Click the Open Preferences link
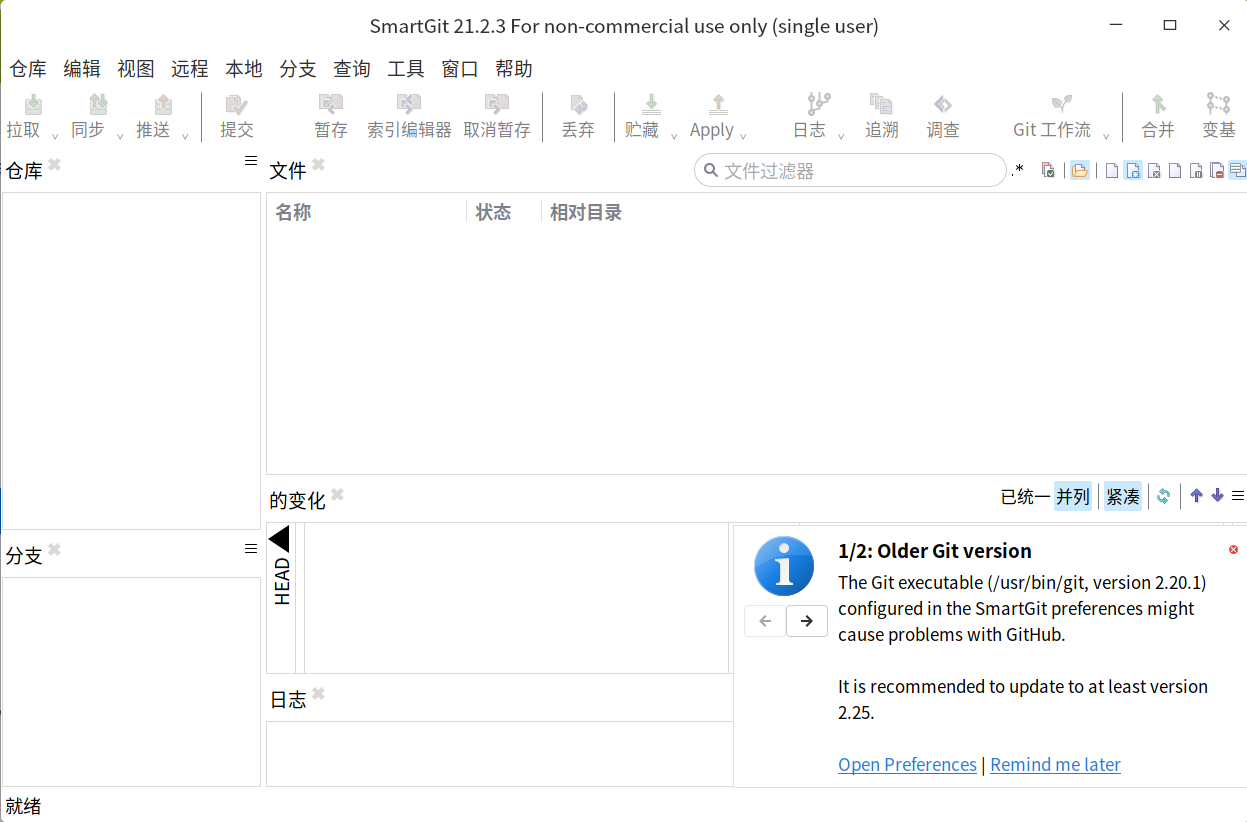The height and width of the screenshot is (822, 1247). point(907,765)
